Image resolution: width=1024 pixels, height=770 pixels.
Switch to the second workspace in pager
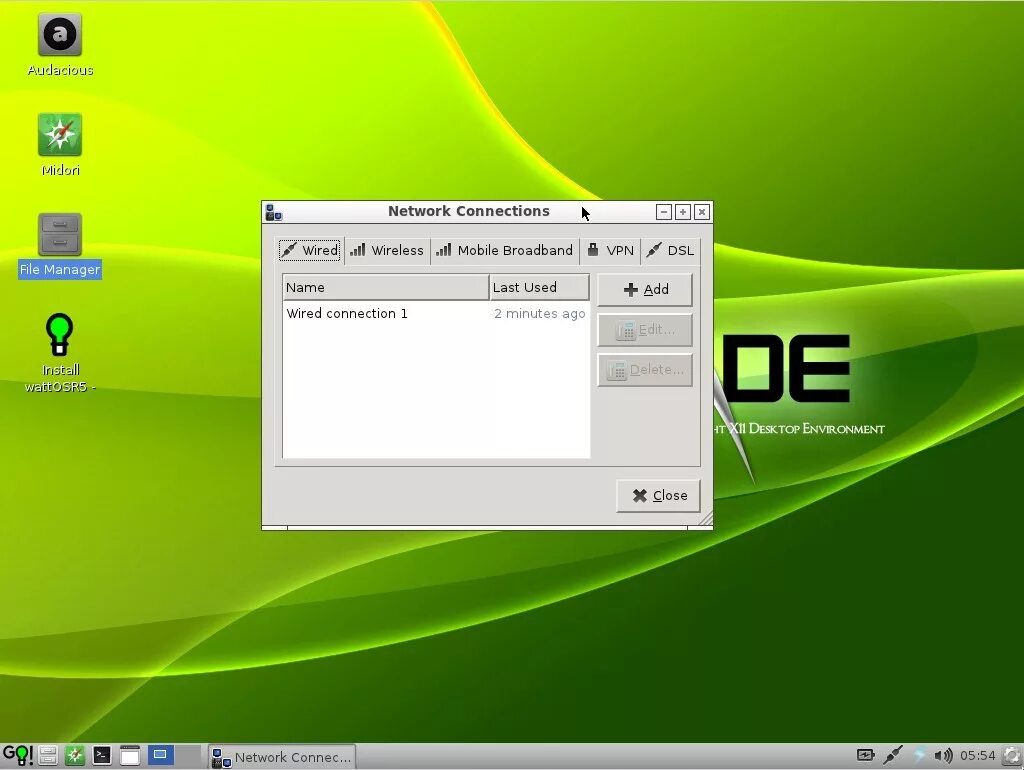(188, 756)
